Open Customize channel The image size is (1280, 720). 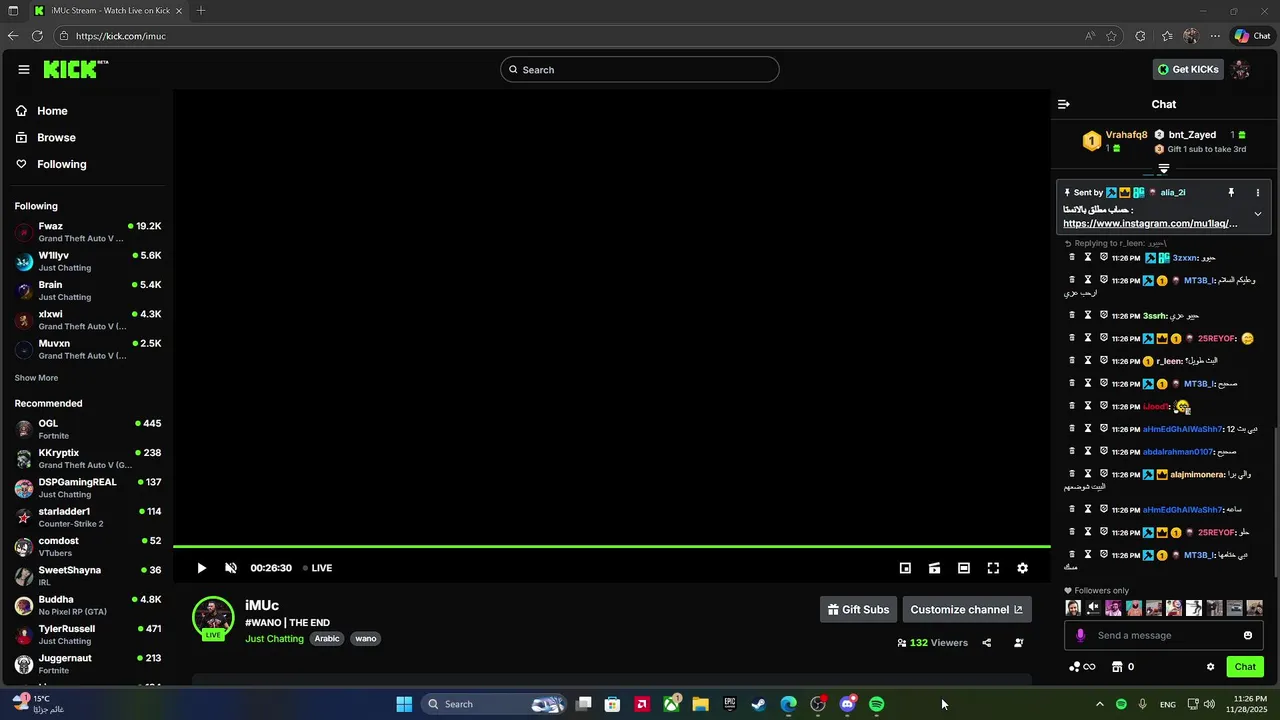point(967,609)
